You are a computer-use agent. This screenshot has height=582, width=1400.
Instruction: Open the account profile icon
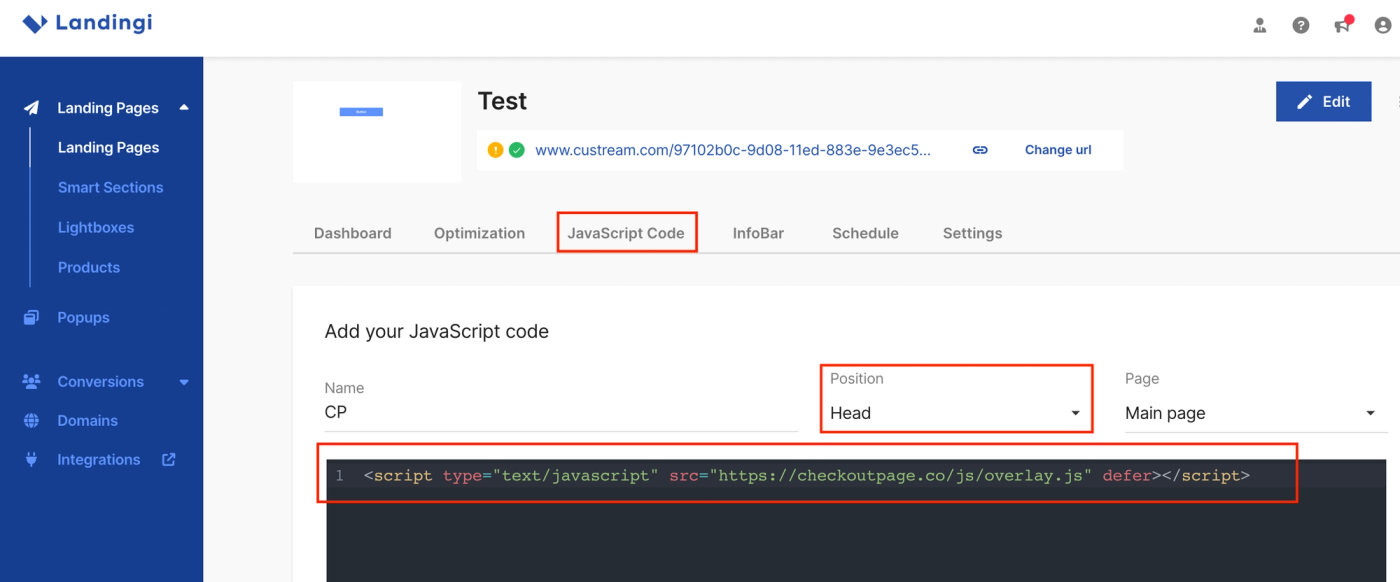pos(1383,25)
